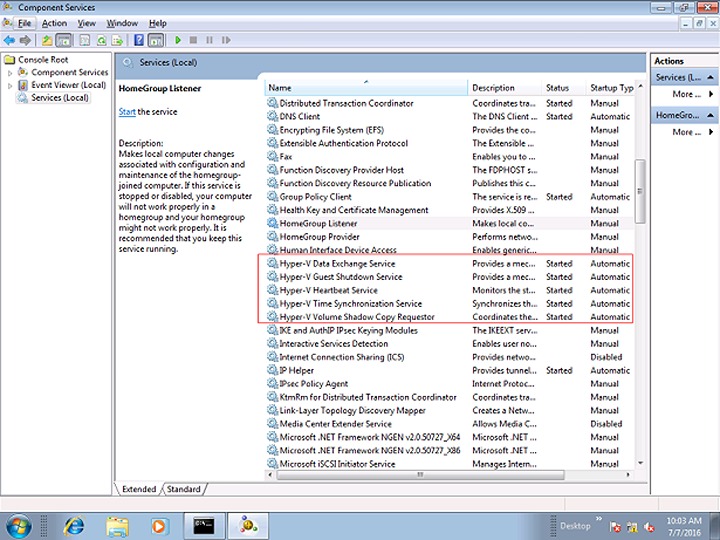This screenshot has width=720, height=540.
Task: Open the View menu
Action: (x=87, y=23)
